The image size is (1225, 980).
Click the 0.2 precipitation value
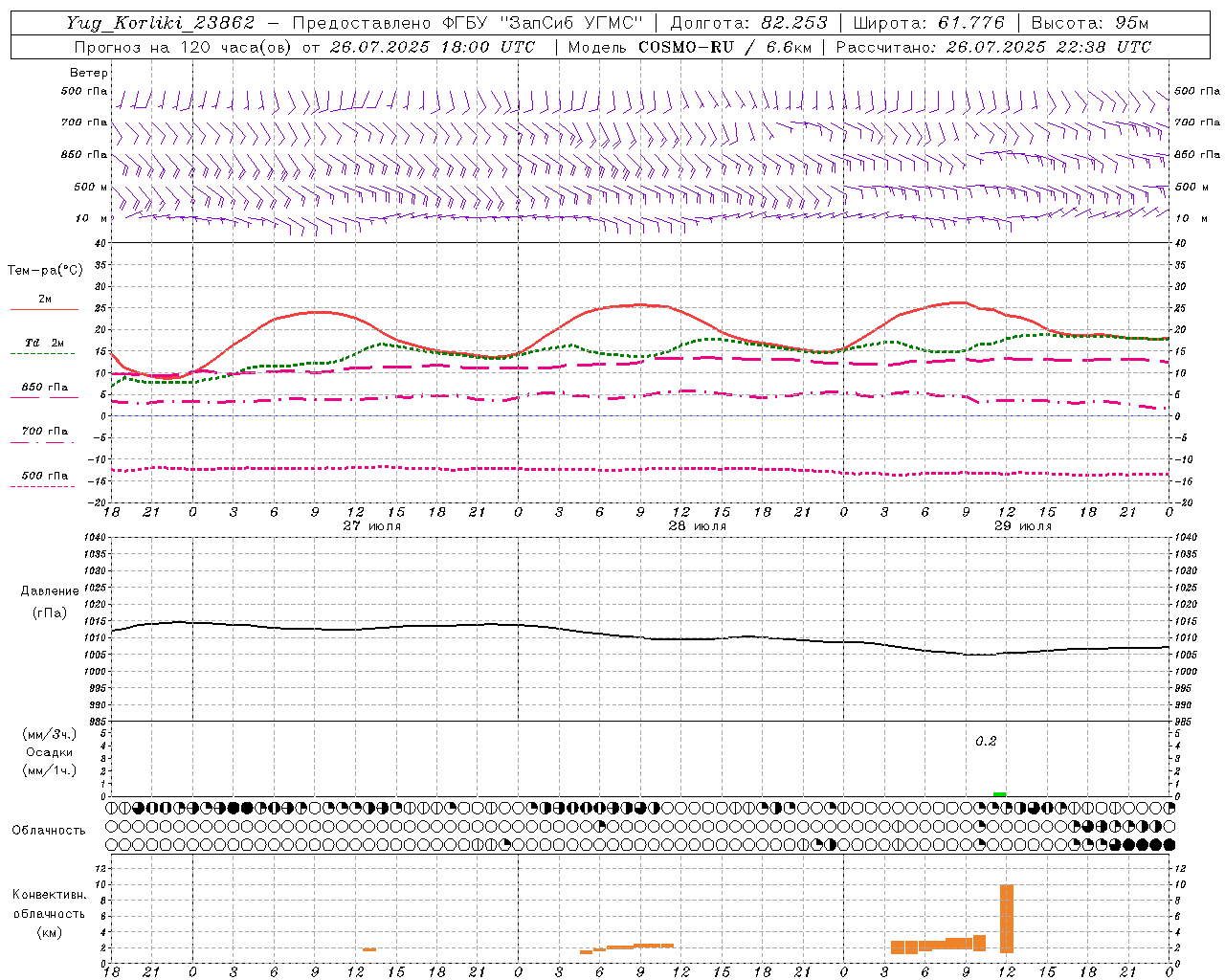click(x=986, y=742)
